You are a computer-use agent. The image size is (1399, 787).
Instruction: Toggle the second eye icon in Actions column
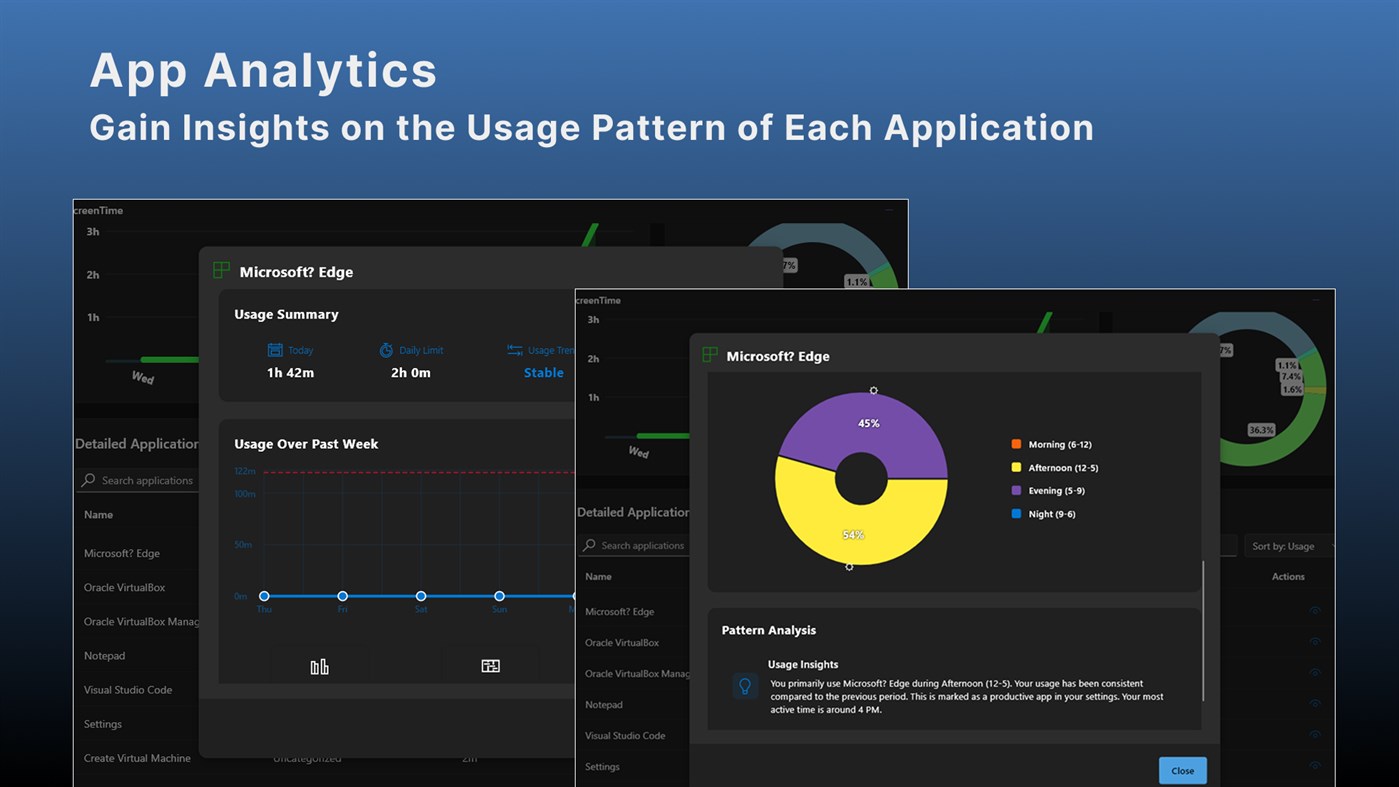click(x=1315, y=642)
